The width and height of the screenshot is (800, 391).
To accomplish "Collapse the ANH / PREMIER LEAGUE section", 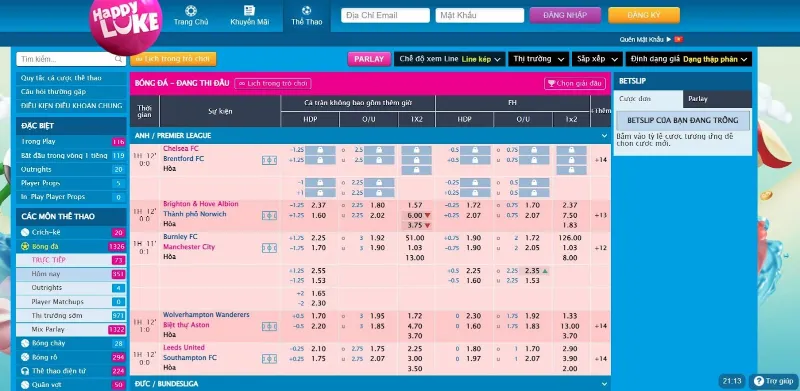I will 605,136.
